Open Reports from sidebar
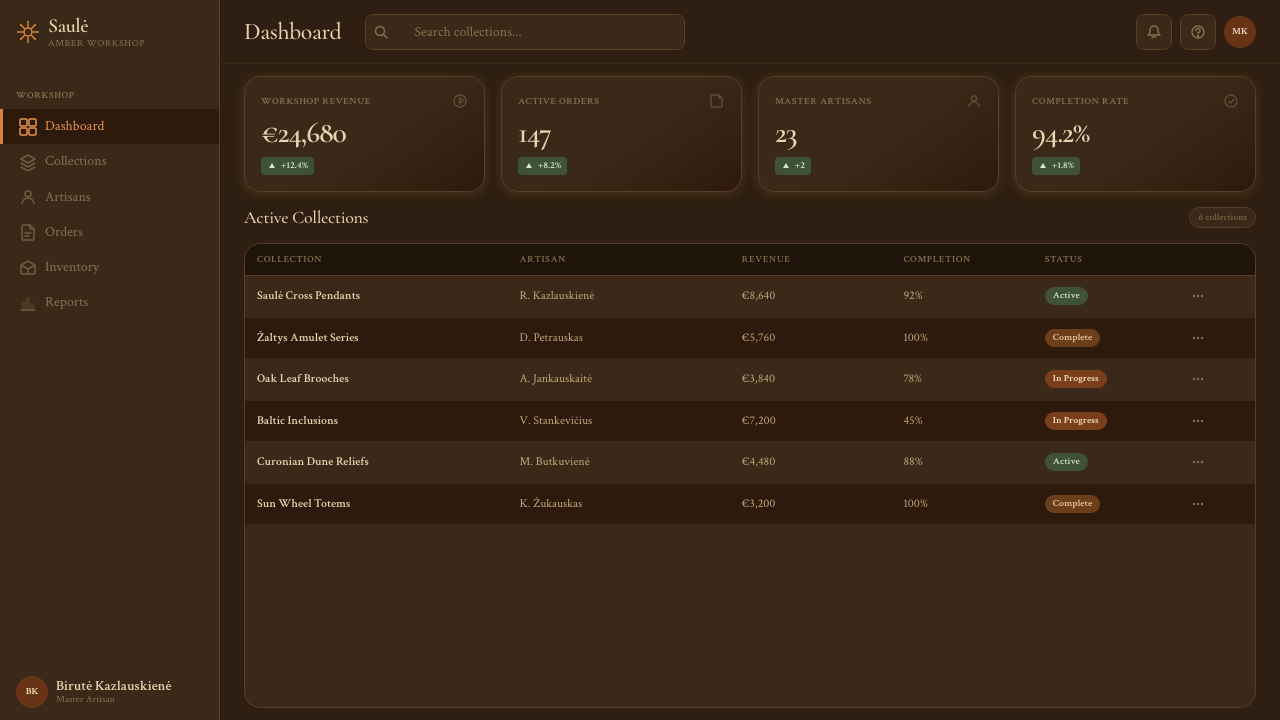Image resolution: width=1280 pixels, height=720 pixels. click(x=110, y=302)
